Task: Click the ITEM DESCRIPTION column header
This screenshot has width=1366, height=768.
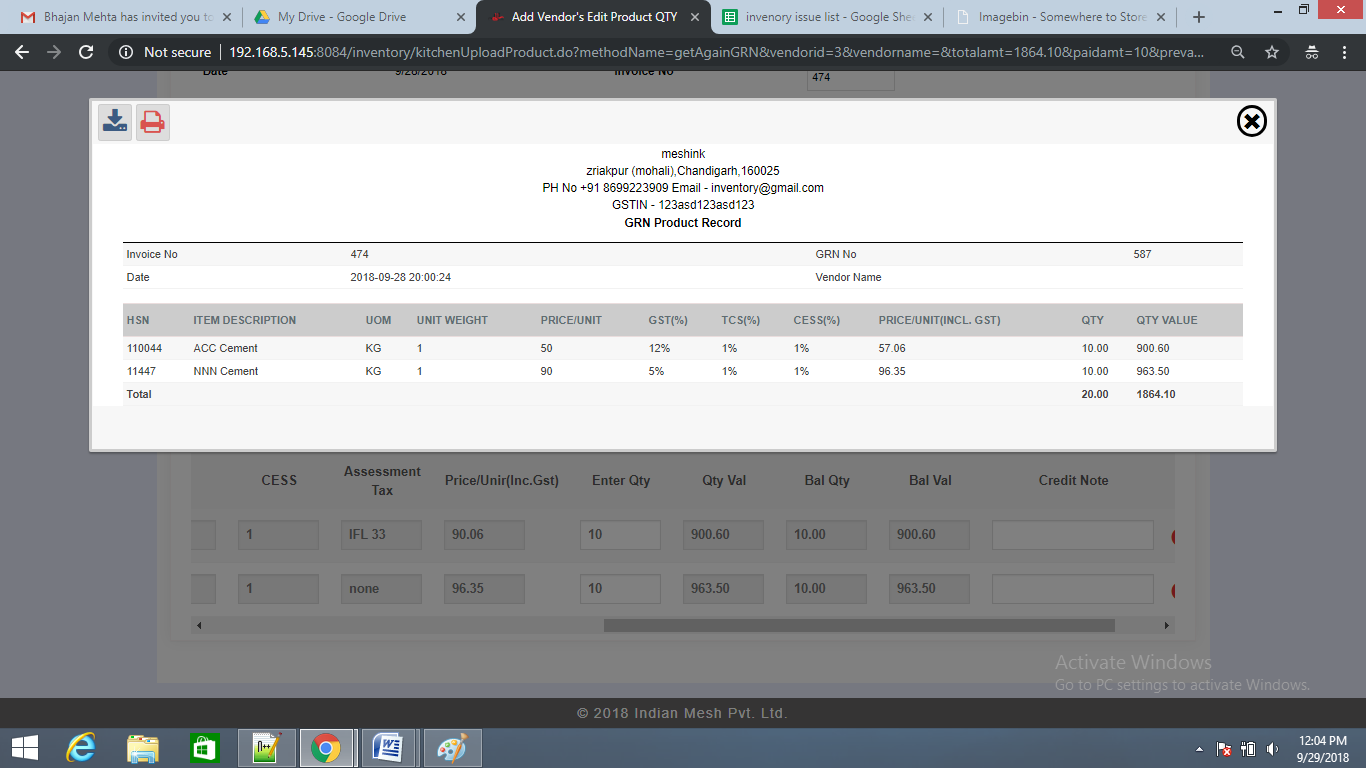Action: pos(244,320)
